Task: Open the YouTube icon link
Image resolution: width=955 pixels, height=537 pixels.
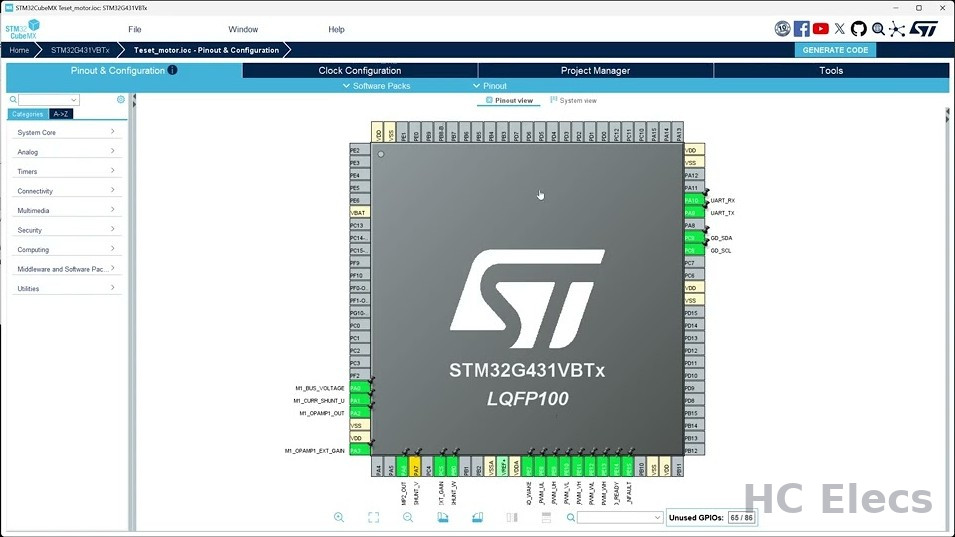Action: (x=820, y=29)
